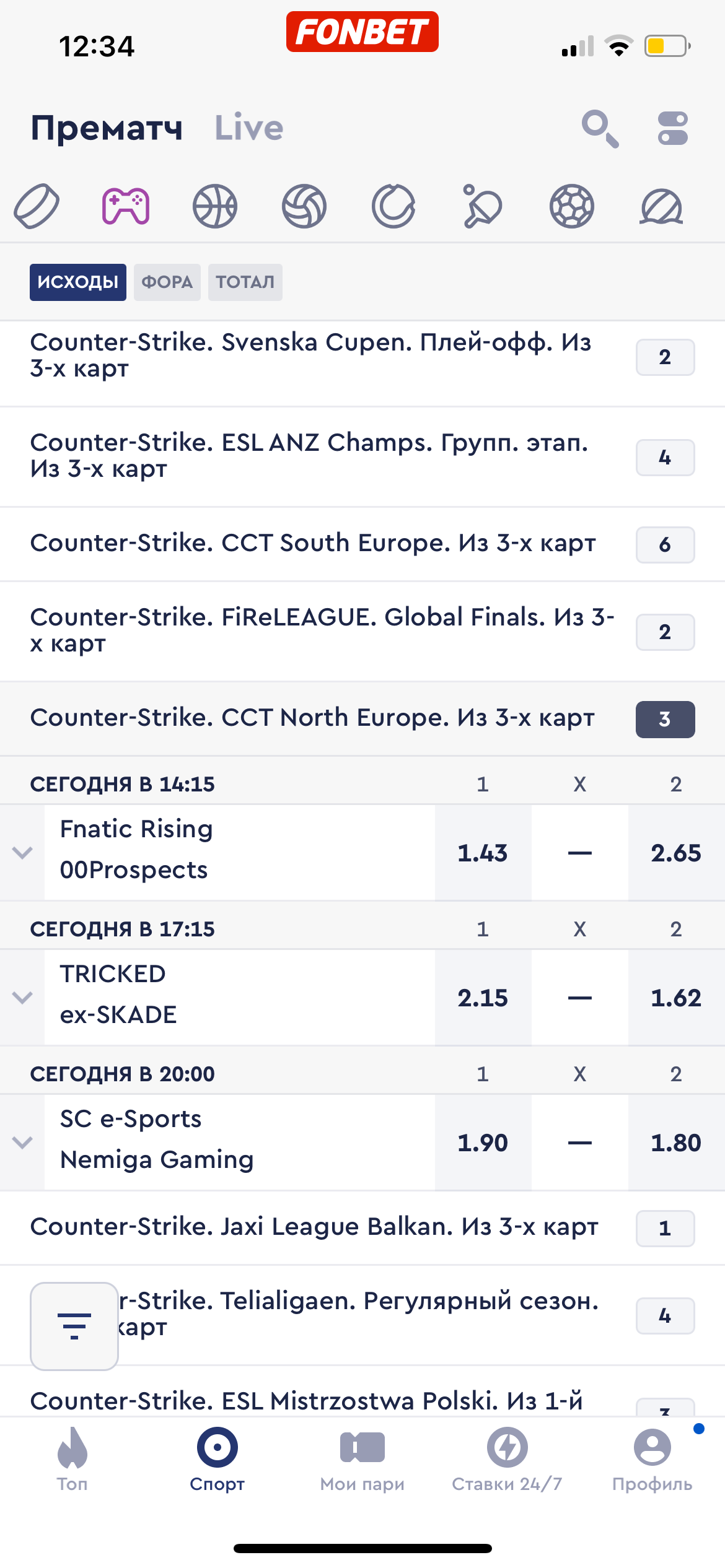Select the hockey puck sport icon

click(37, 206)
